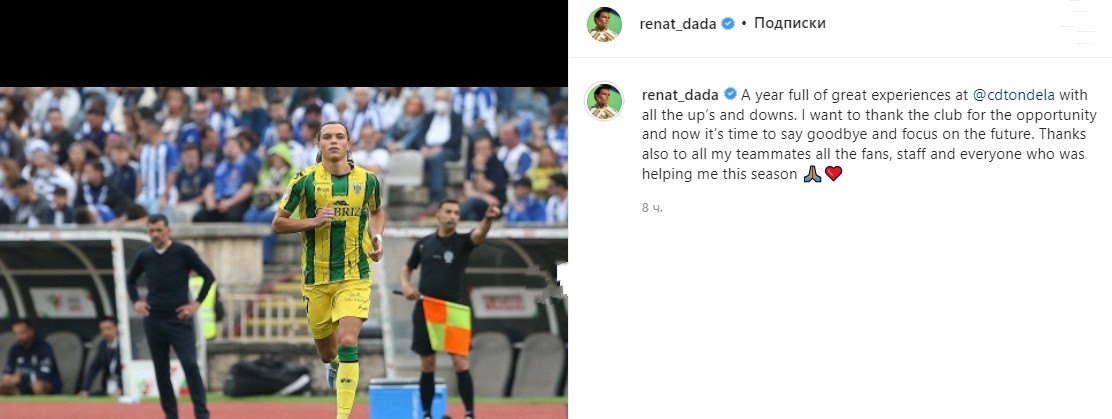This screenshot has height=419, width=1112.
Task: Click the praying hands emoji
Action: (813, 174)
